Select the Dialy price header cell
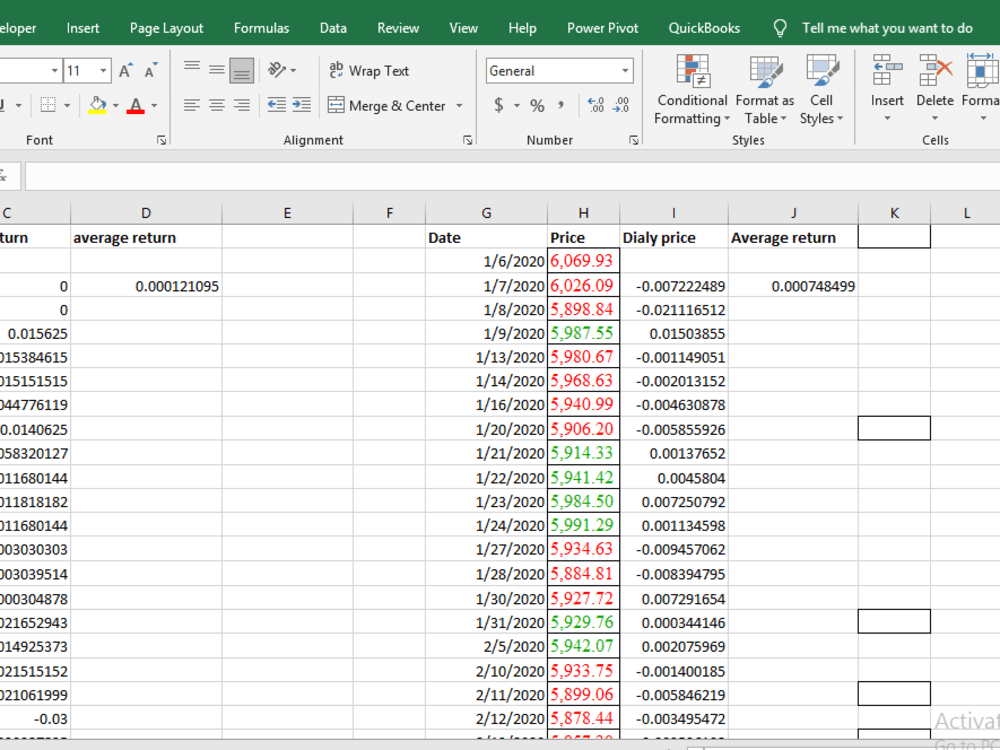 point(674,237)
